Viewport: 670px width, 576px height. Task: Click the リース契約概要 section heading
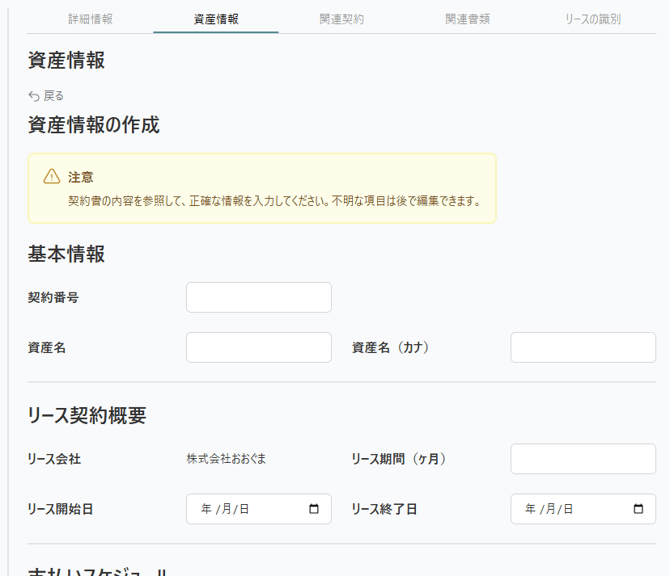pos(87,415)
